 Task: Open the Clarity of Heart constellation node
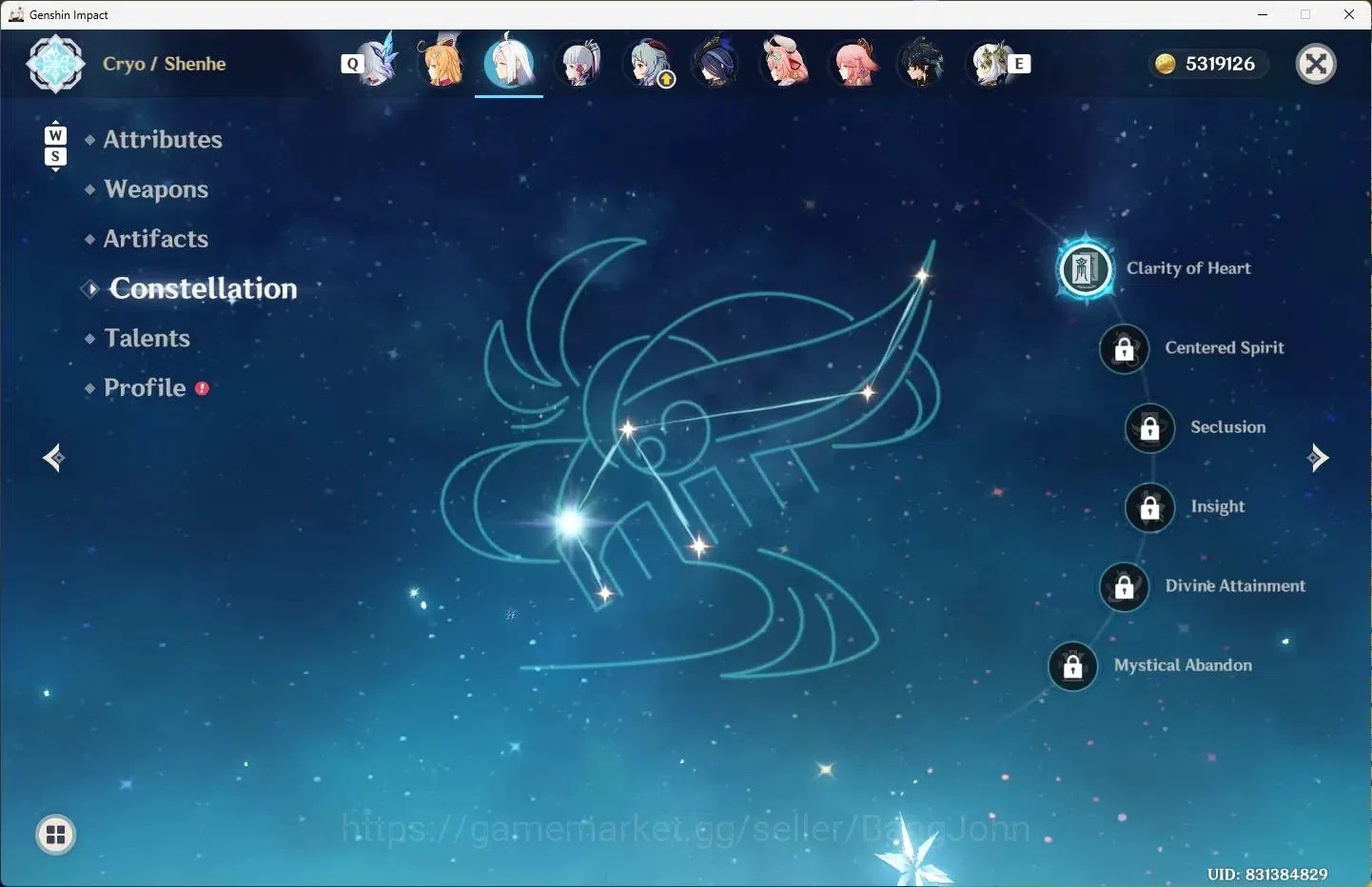coord(1086,269)
